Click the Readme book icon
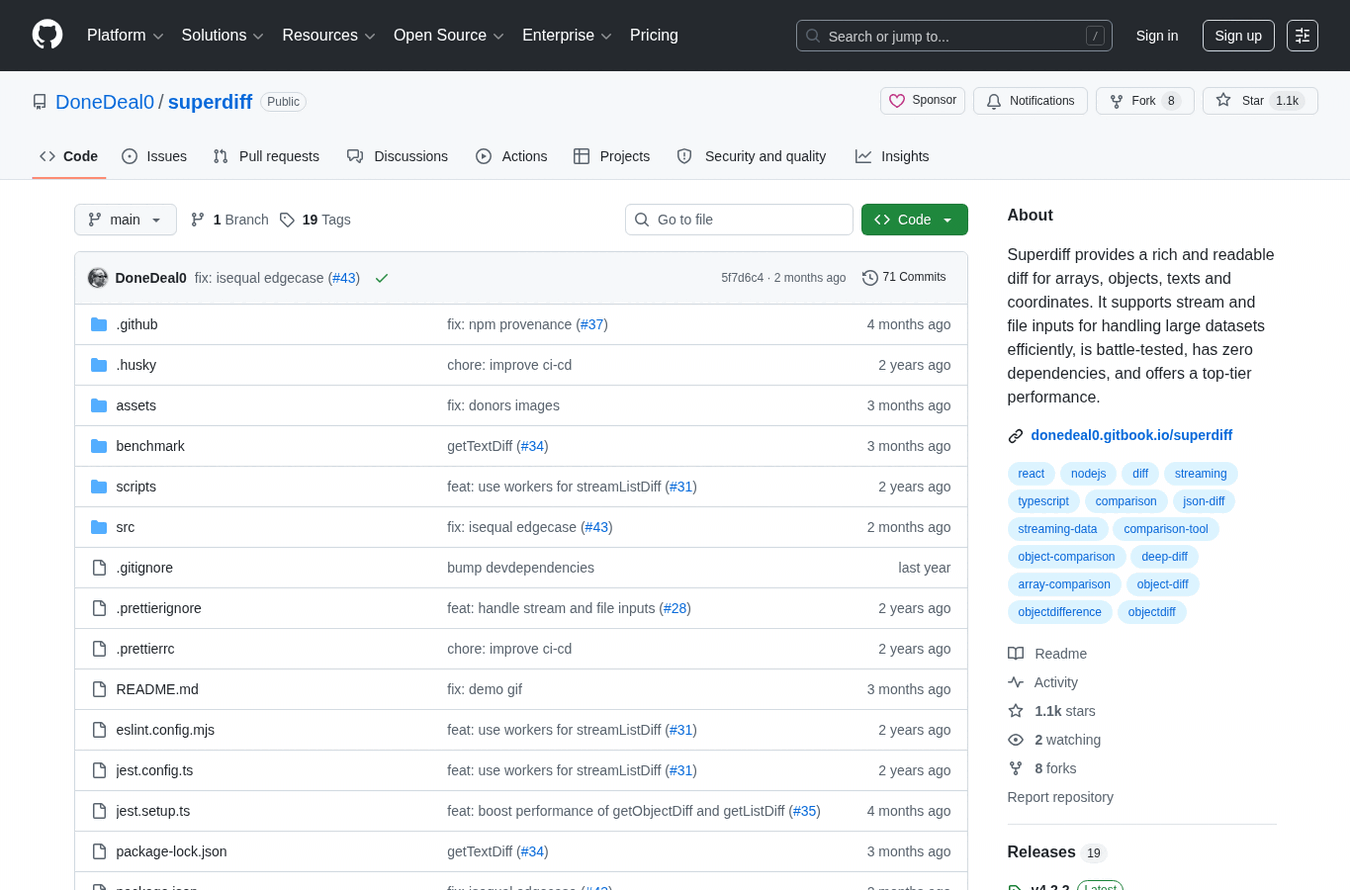This screenshot has height=890, width=1350. 1016,654
